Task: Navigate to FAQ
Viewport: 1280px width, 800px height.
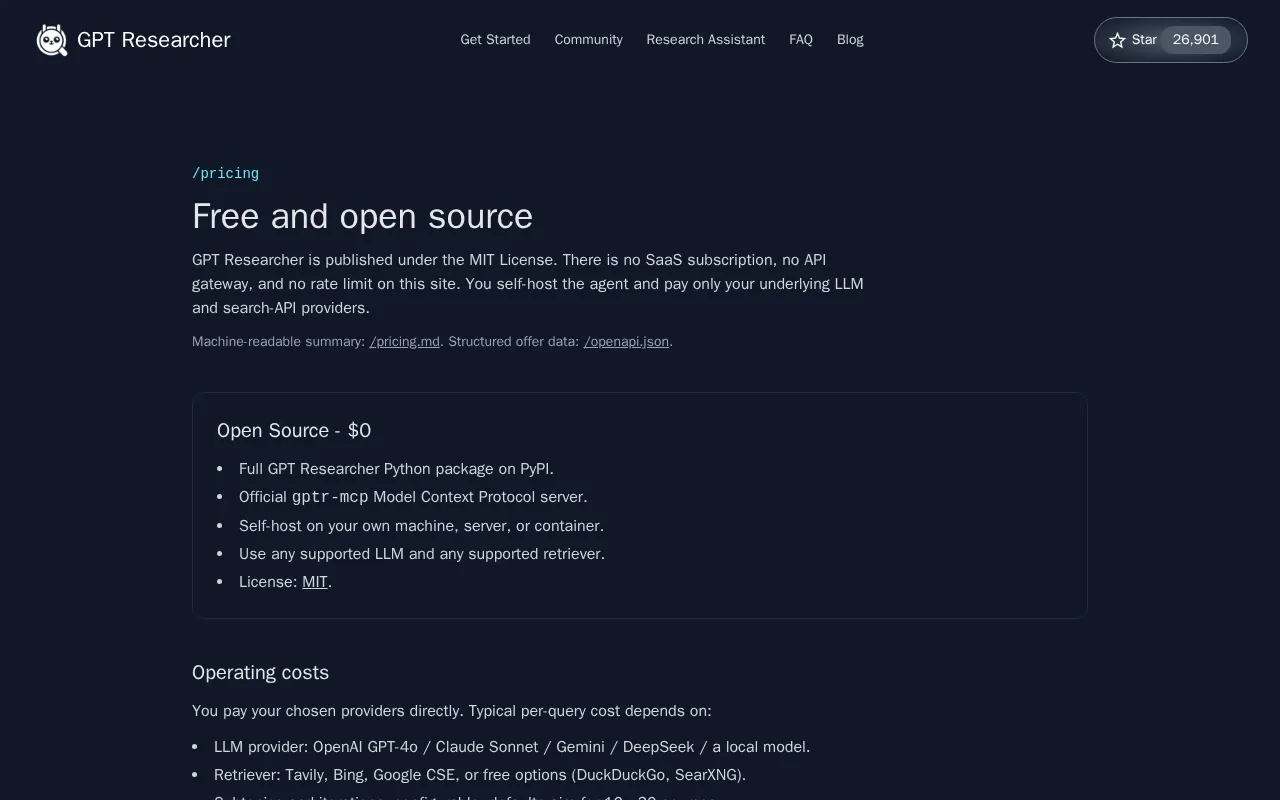Action: click(800, 40)
